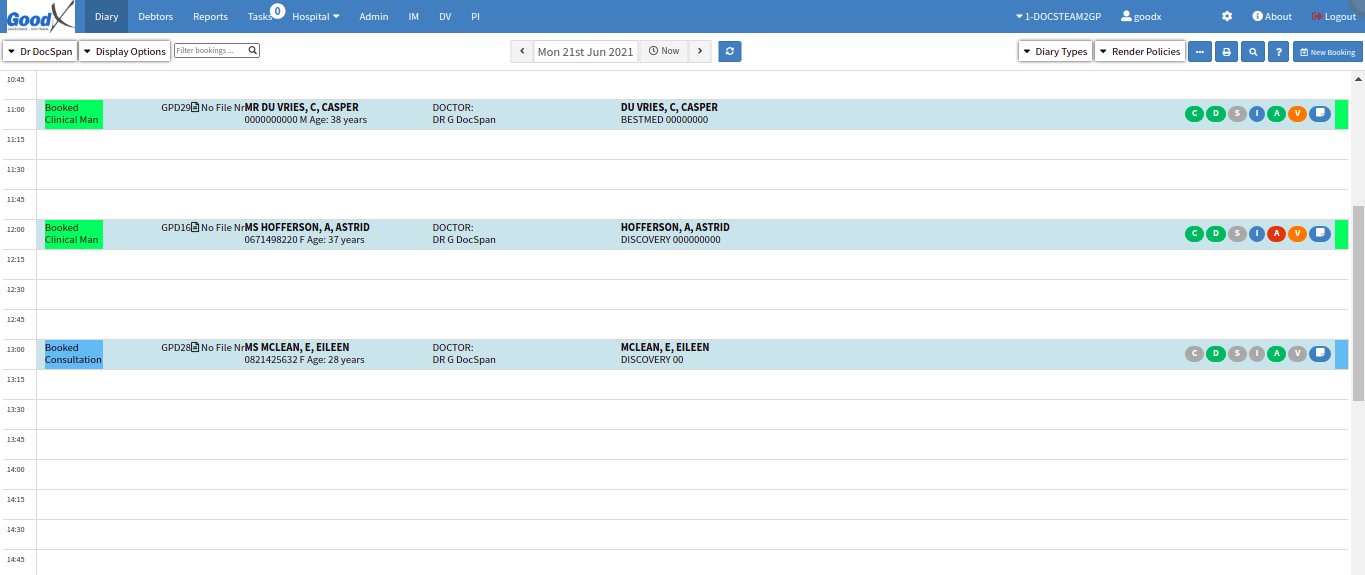
Task: Open the Display Options dropdown
Action: [124, 51]
